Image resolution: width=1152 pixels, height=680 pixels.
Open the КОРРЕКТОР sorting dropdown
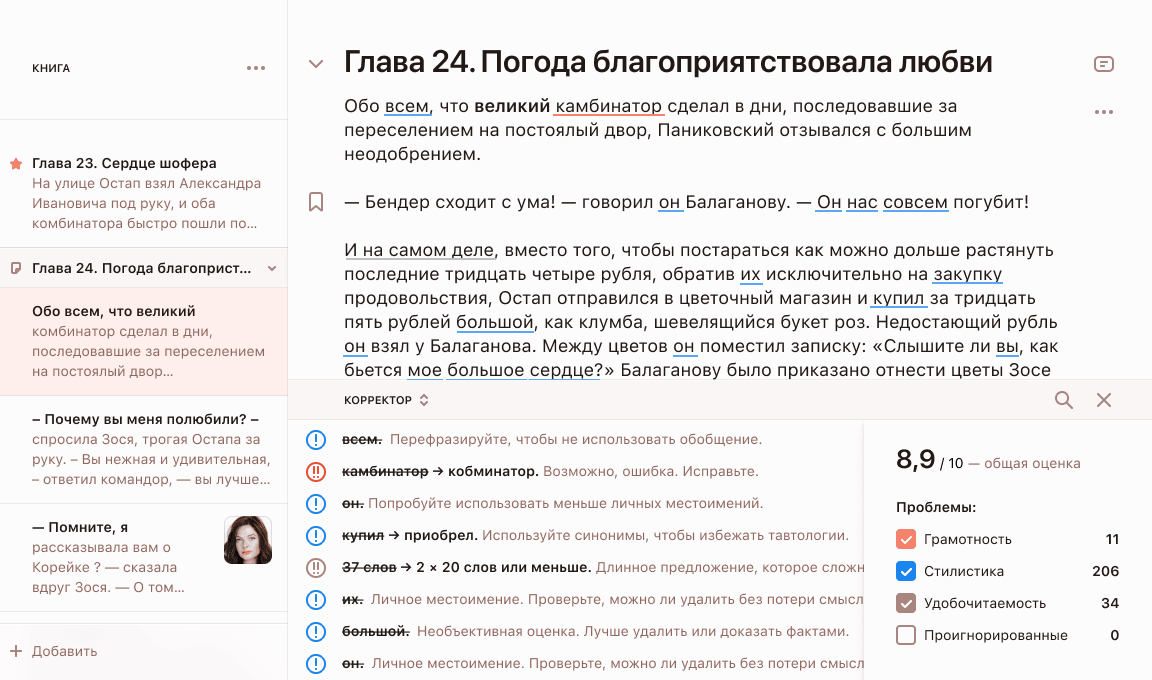pyautogui.click(x=422, y=399)
